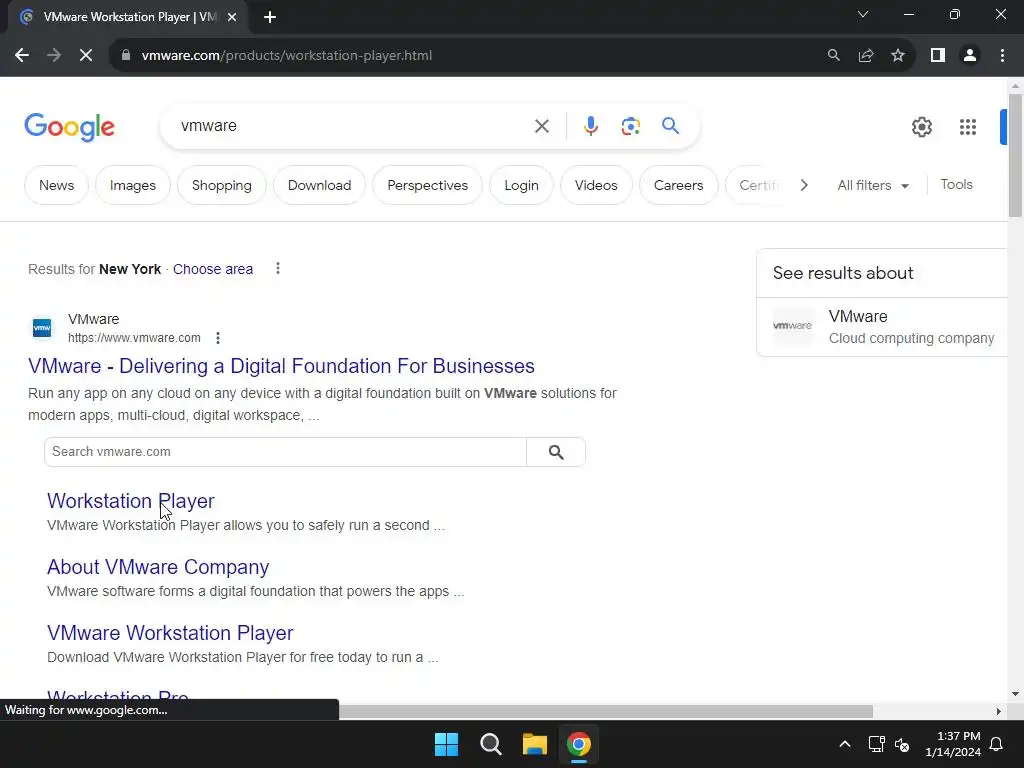
Task: Expand the All filters dropdown
Action: [x=872, y=185]
